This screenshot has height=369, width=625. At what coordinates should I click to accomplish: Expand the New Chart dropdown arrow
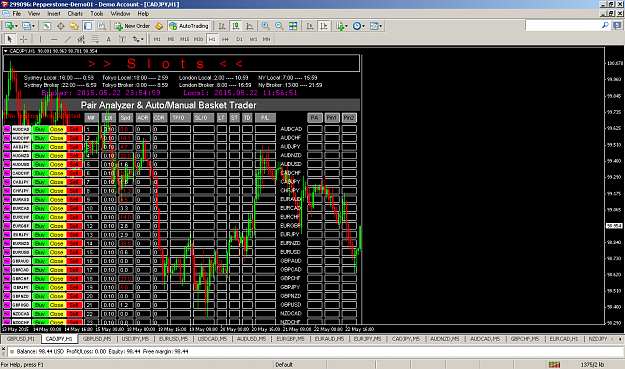(x=16, y=26)
